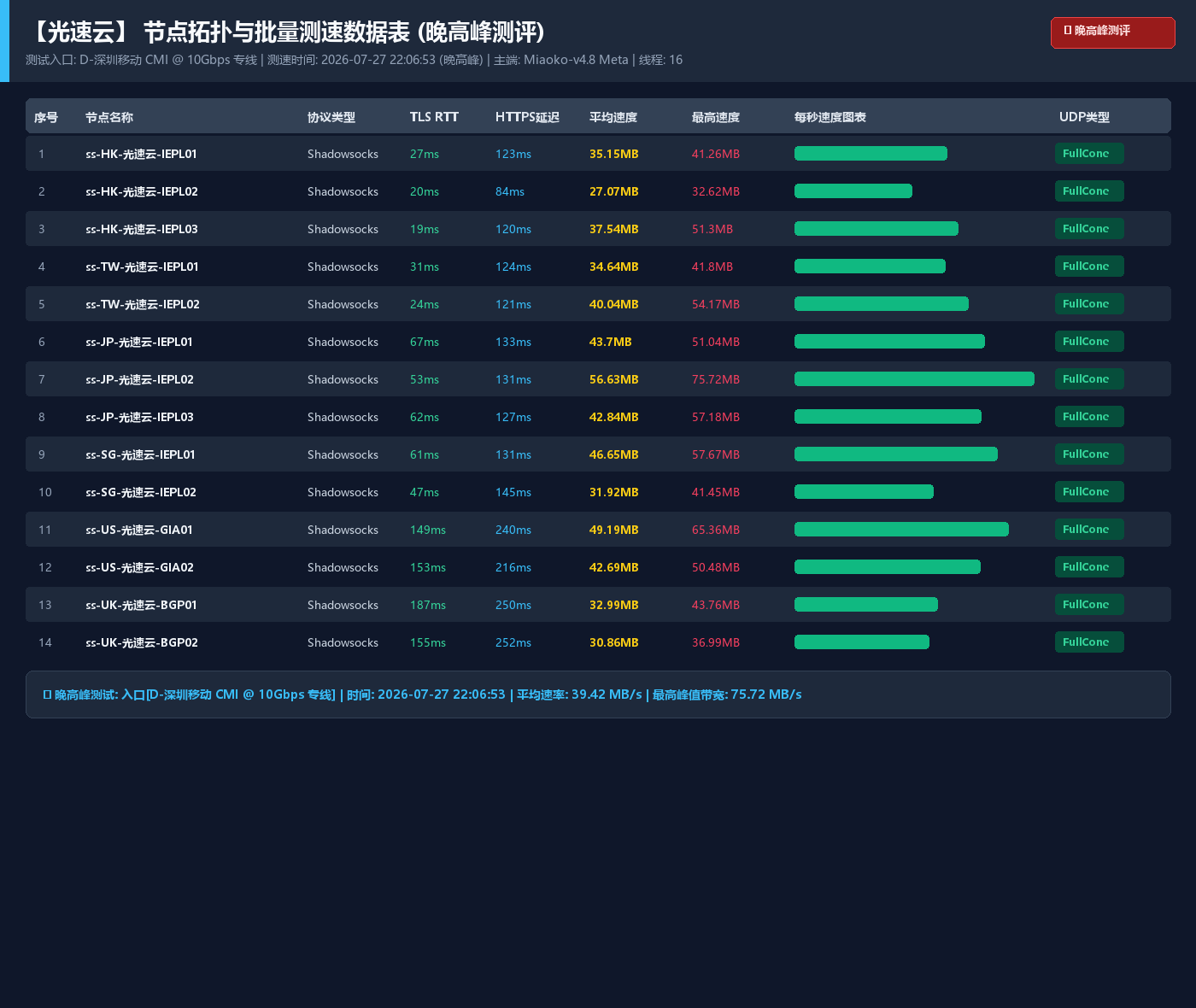The height and width of the screenshot is (1008, 1196).
Task: Click the FullCone tag for ss-SG-光速云-IEPL02
Action: point(1089,492)
